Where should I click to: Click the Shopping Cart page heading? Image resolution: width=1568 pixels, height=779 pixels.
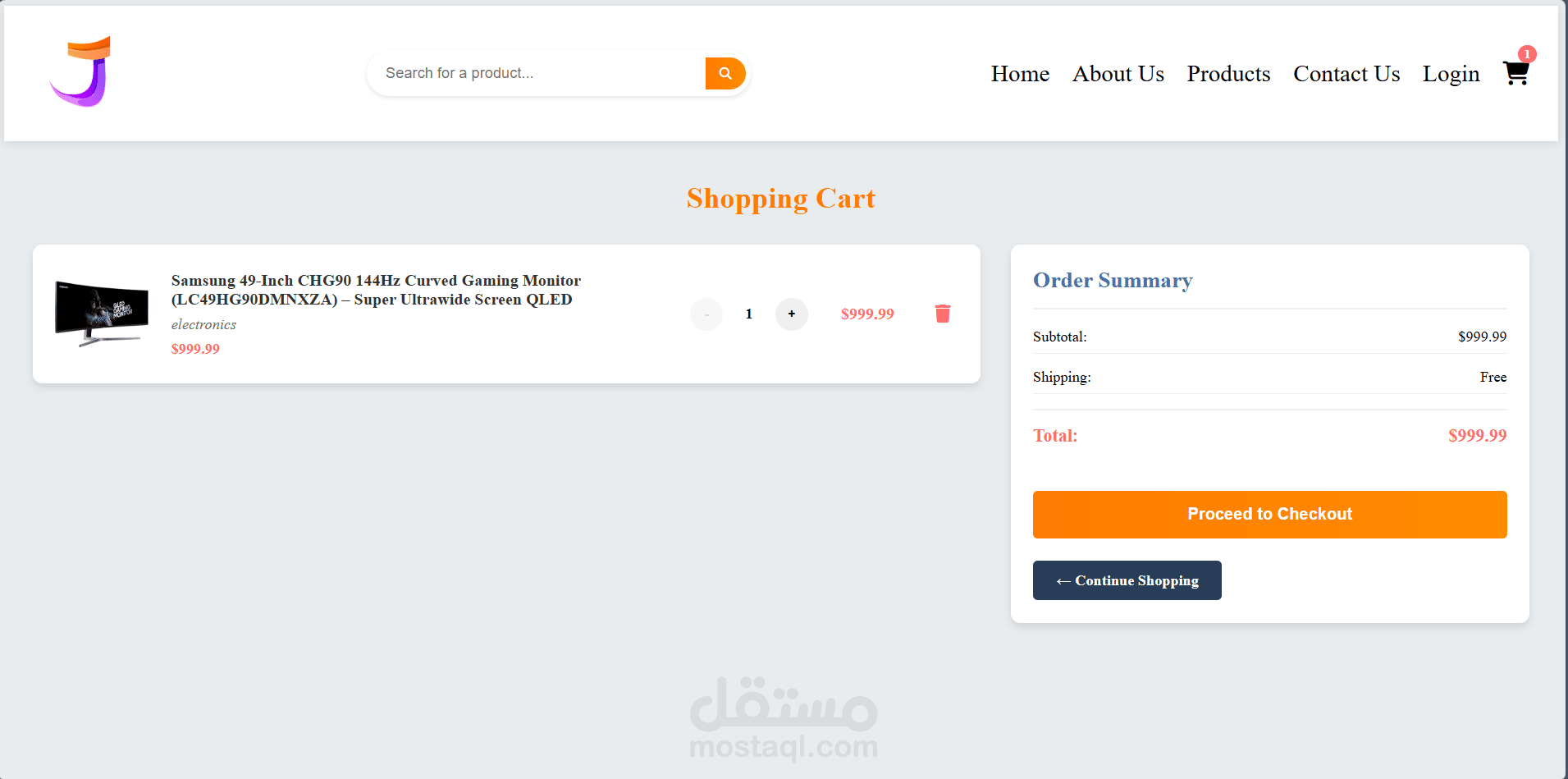coord(781,199)
